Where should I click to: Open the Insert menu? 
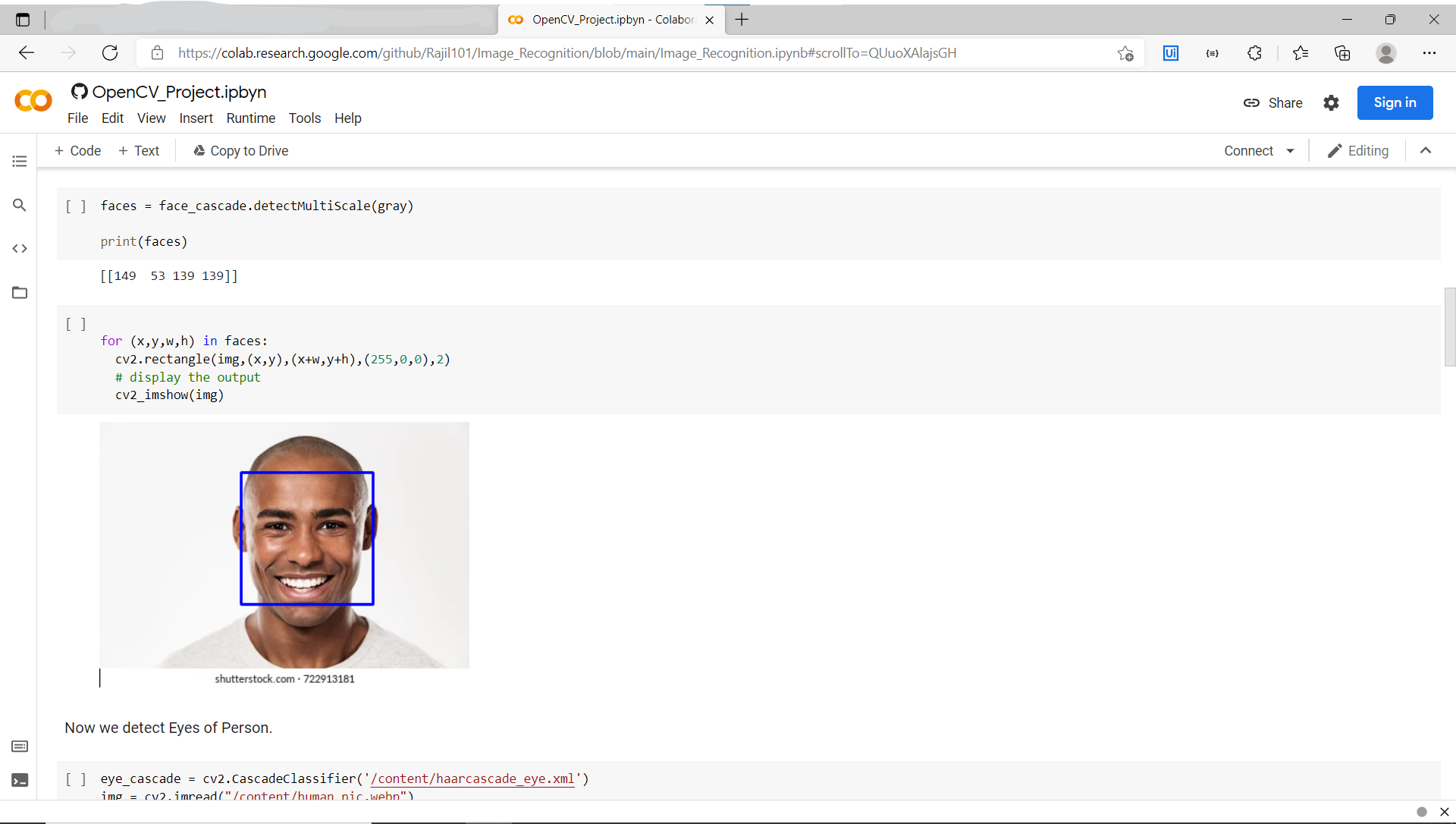pyautogui.click(x=196, y=118)
